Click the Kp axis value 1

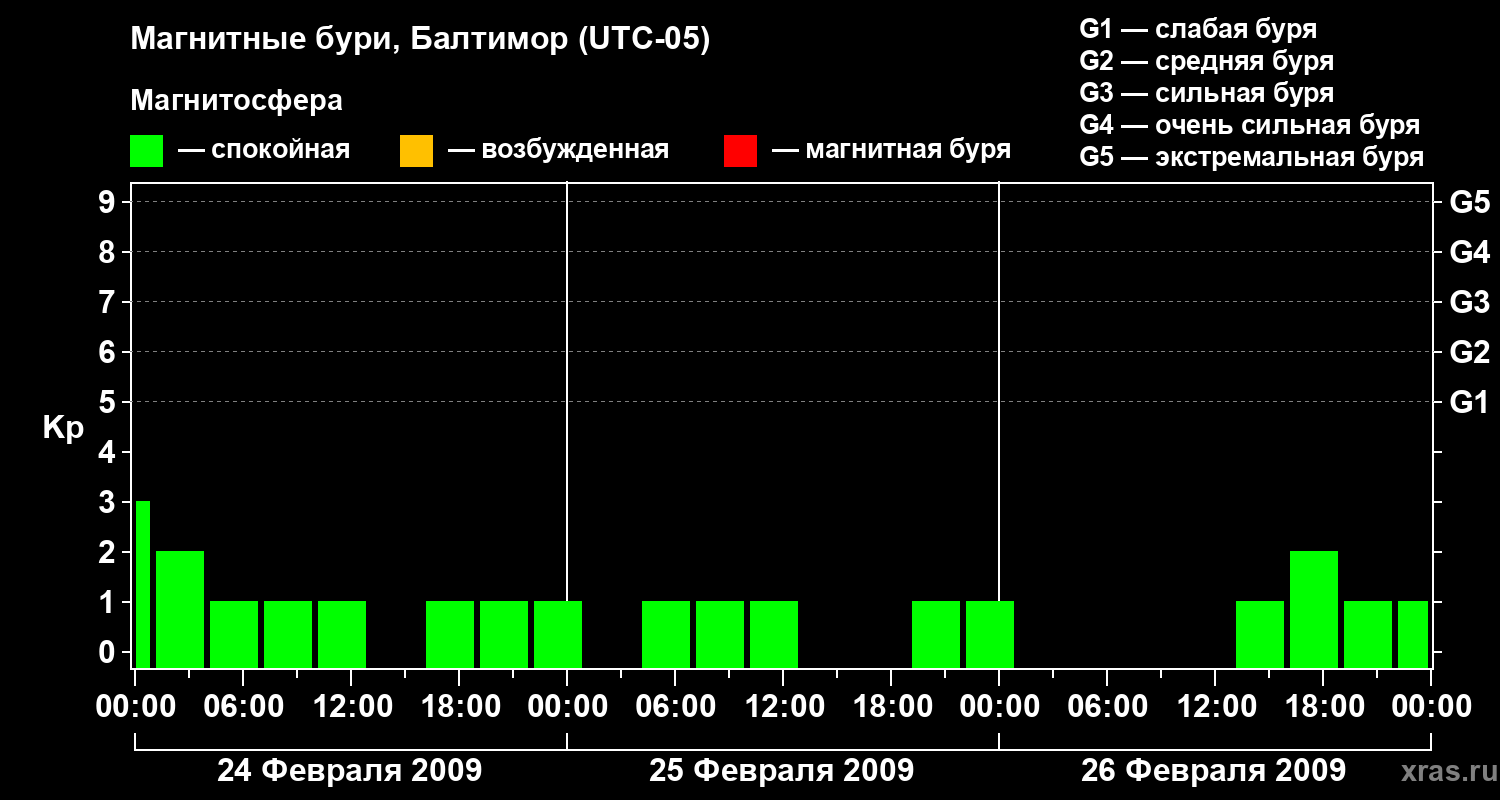point(109,602)
